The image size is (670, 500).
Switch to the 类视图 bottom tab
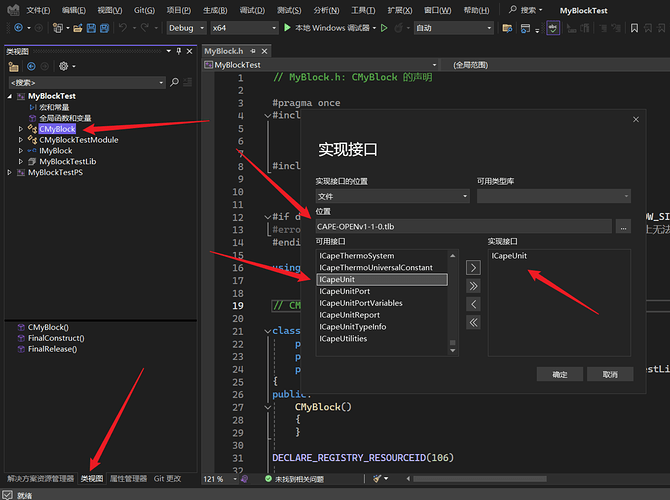click(92, 479)
